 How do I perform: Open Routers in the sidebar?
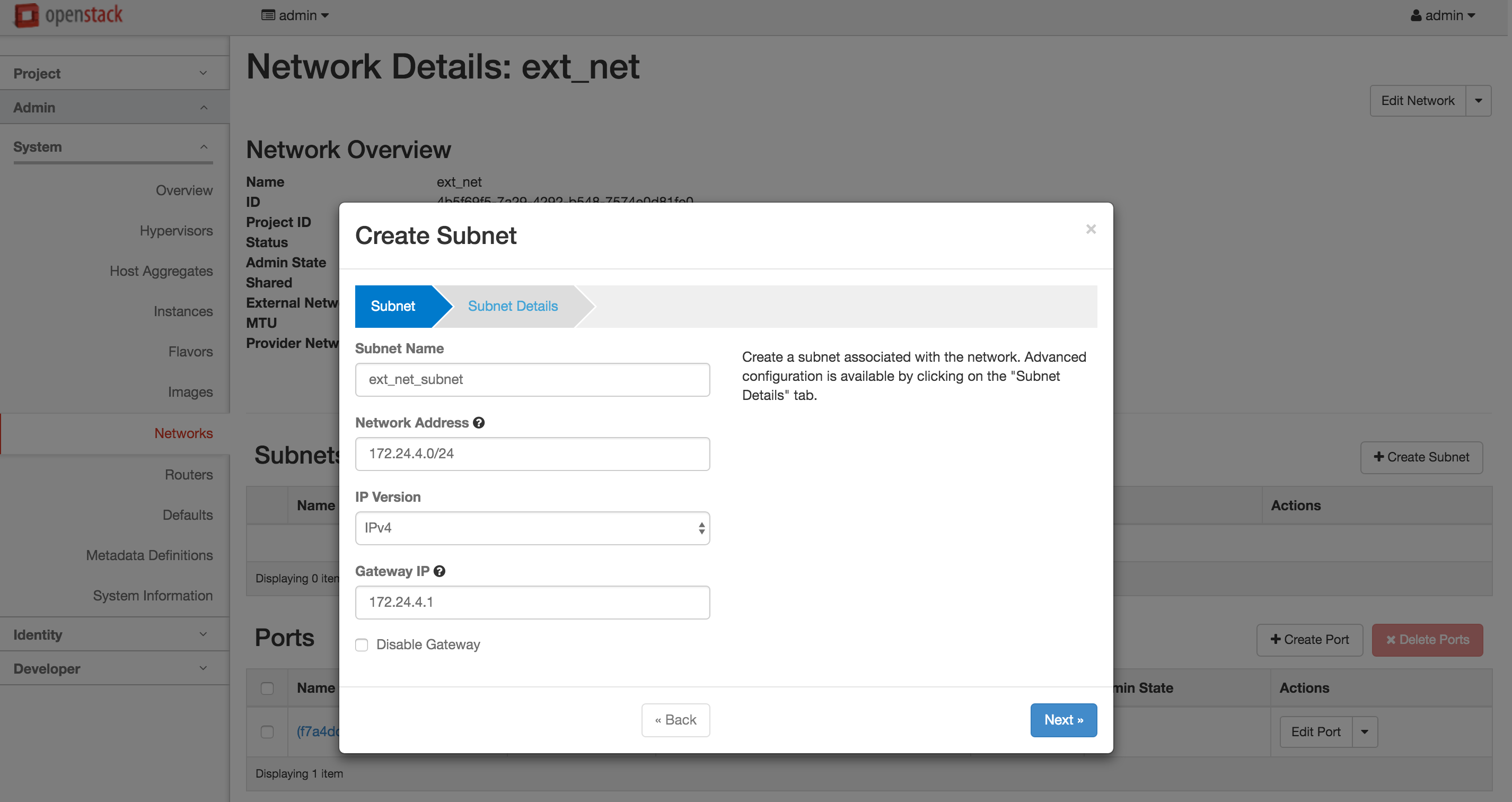pyautogui.click(x=188, y=474)
